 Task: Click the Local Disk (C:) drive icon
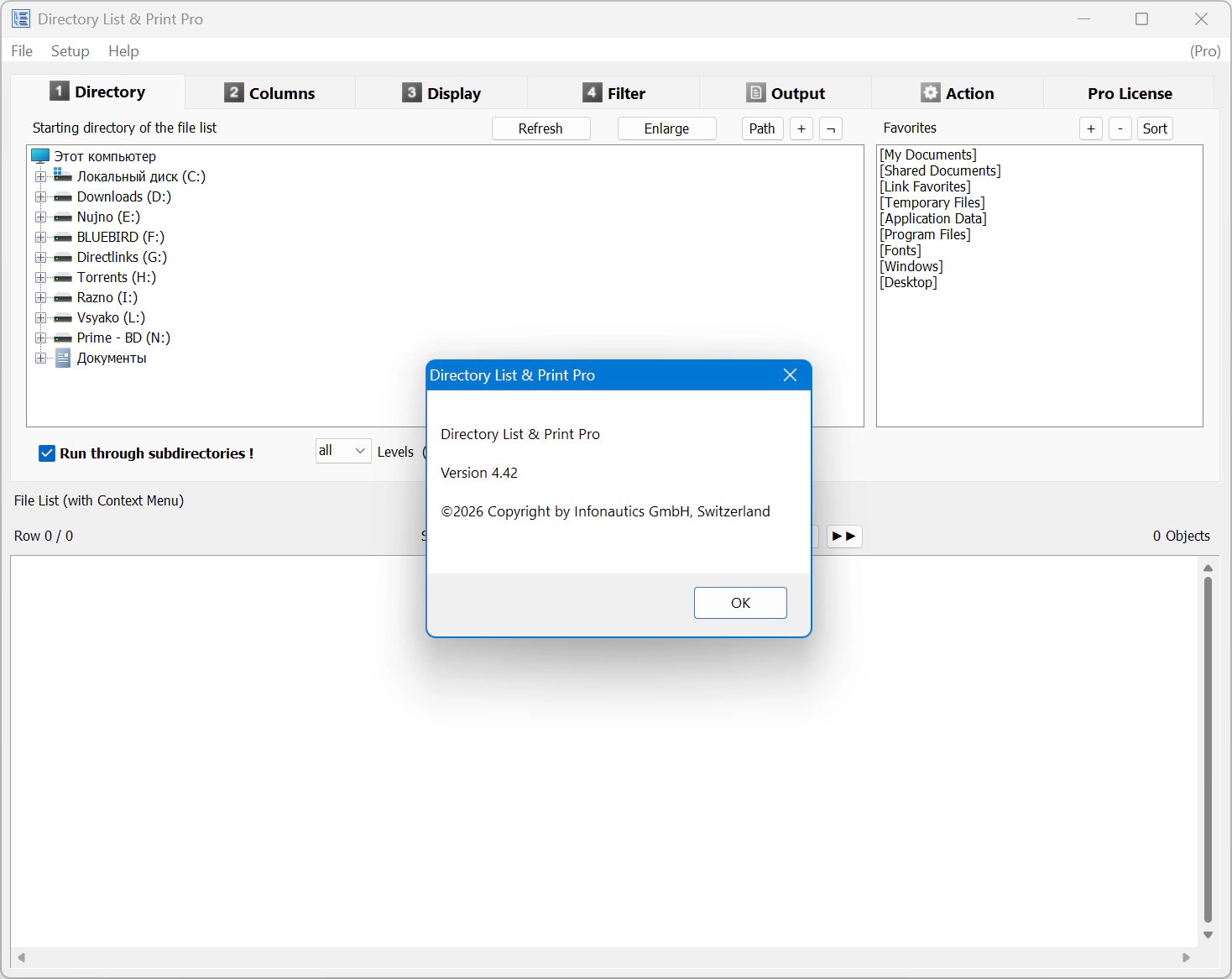point(63,175)
